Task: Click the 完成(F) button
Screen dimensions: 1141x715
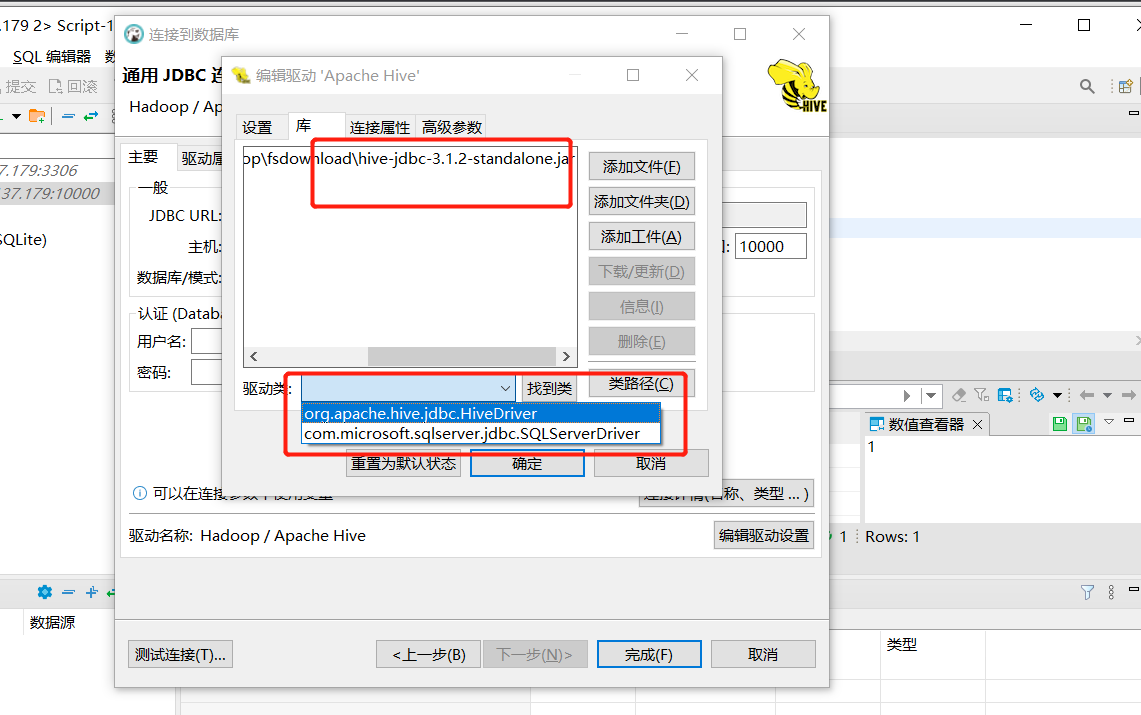Action: tap(649, 654)
